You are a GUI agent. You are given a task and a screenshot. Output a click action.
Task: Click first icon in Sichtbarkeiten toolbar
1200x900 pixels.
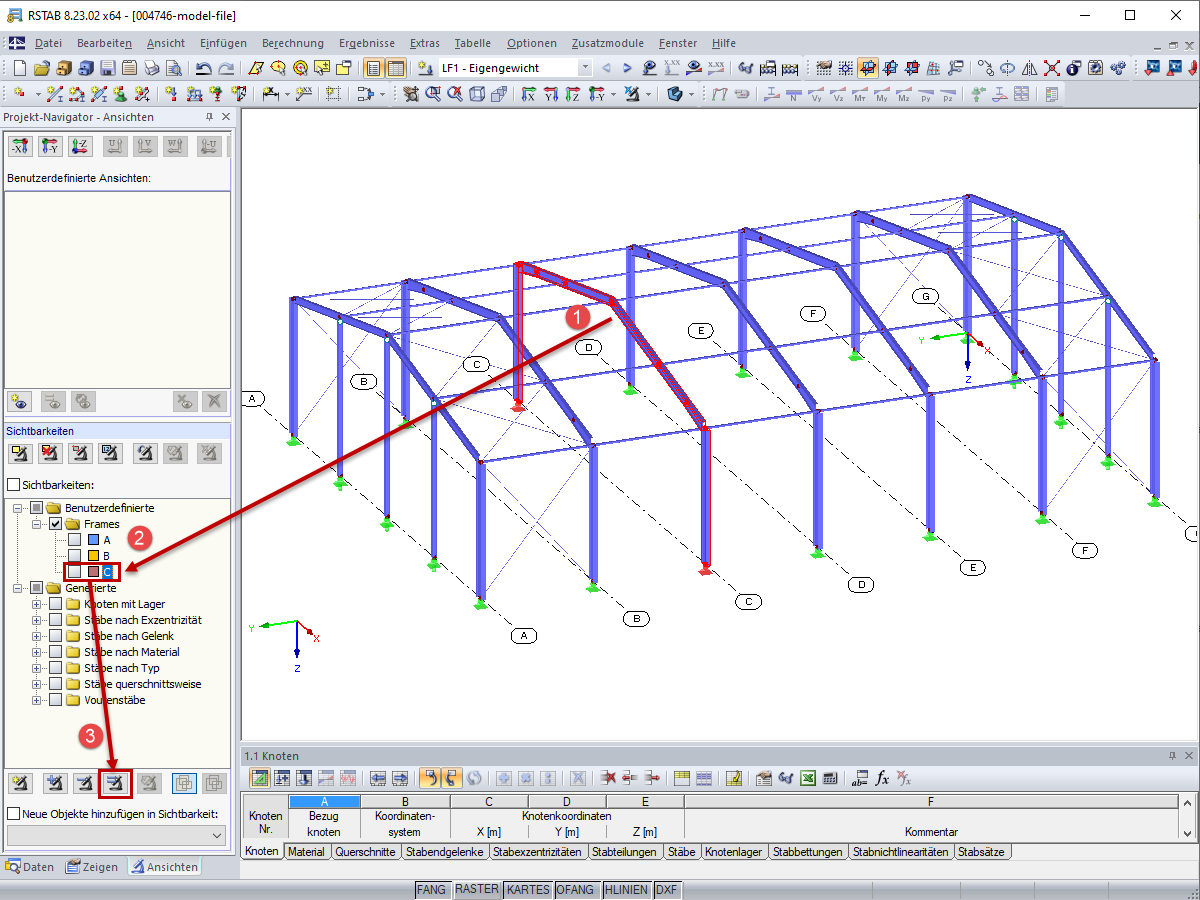tap(19, 453)
